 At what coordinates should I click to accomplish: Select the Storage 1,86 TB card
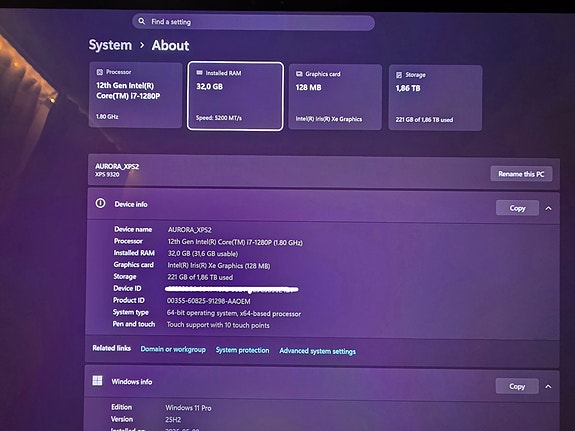click(x=435, y=98)
